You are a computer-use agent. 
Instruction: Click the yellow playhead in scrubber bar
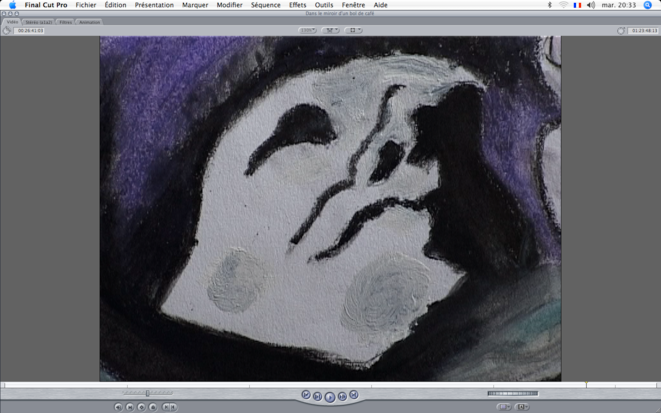(x=586, y=385)
